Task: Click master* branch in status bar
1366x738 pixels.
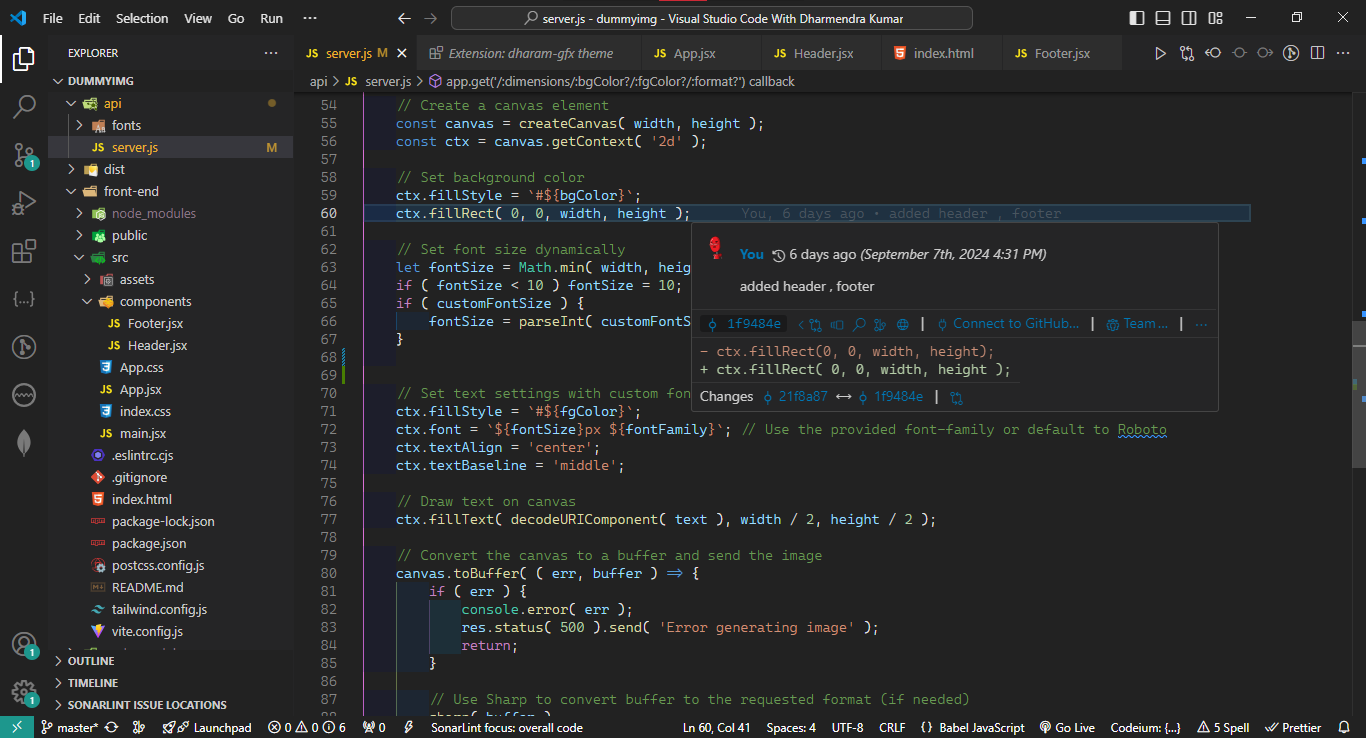Action: tap(69, 727)
